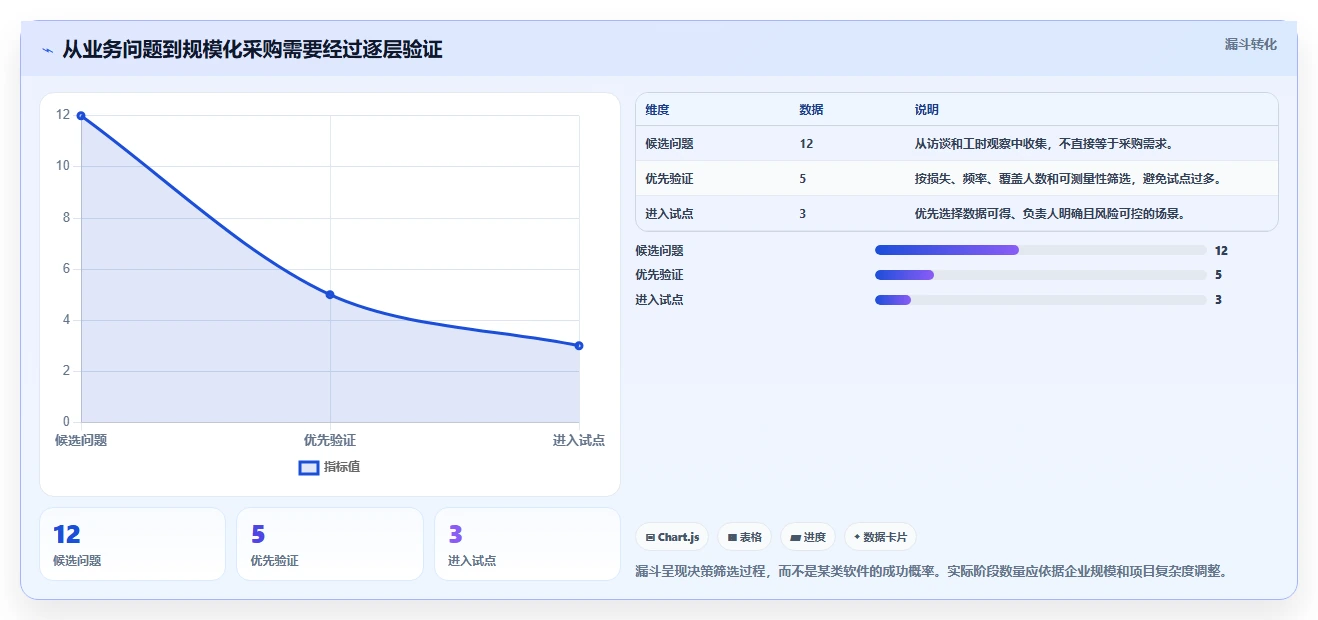The height and width of the screenshot is (620, 1318).
Task: Open the 12 候选问题 stat card
Action: point(132,544)
